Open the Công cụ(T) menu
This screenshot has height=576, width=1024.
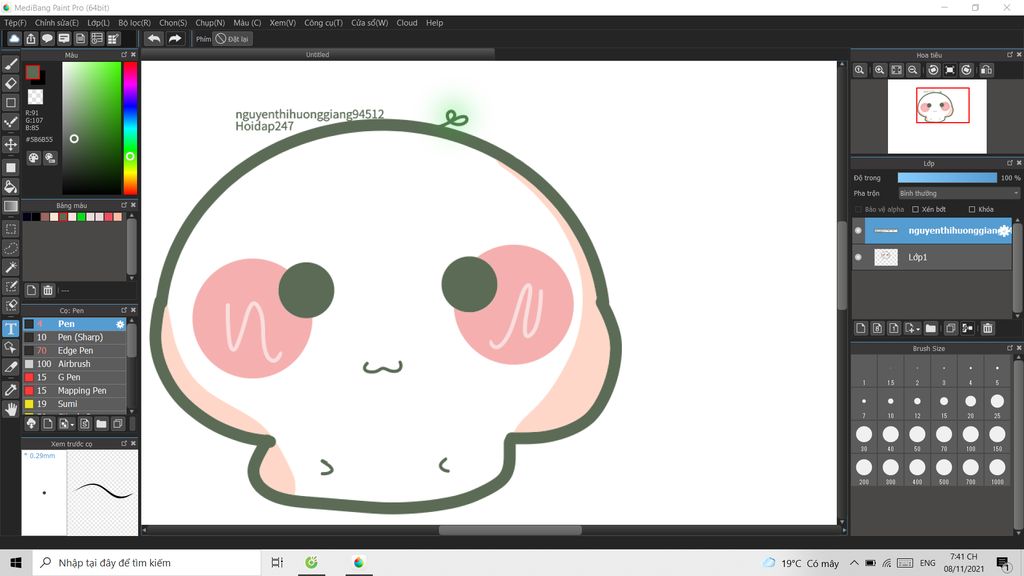(x=323, y=23)
